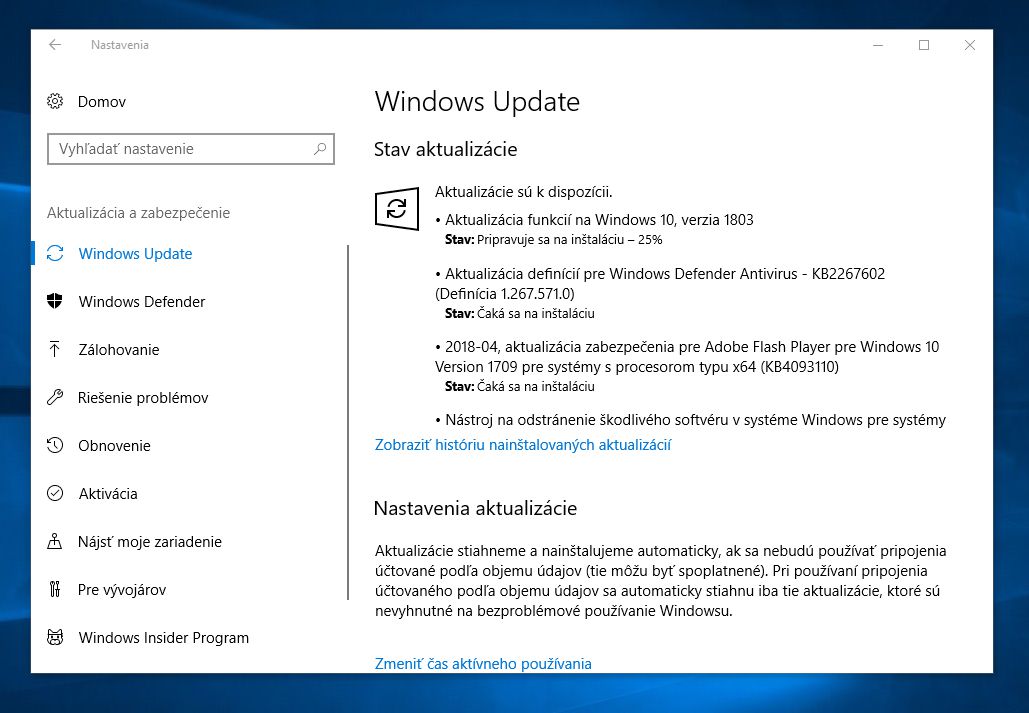Click the 'Pripravuje sa na inštaláciu – 25%' status
The height and width of the screenshot is (713, 1029).
pyautogui.click(x=570, y=240)
